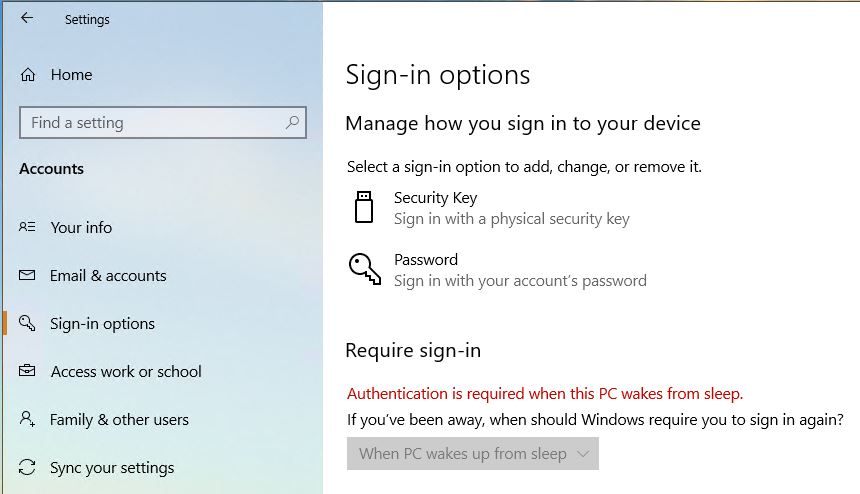Click the Accounts section heading
860x494 pixels.
point(52,168)
